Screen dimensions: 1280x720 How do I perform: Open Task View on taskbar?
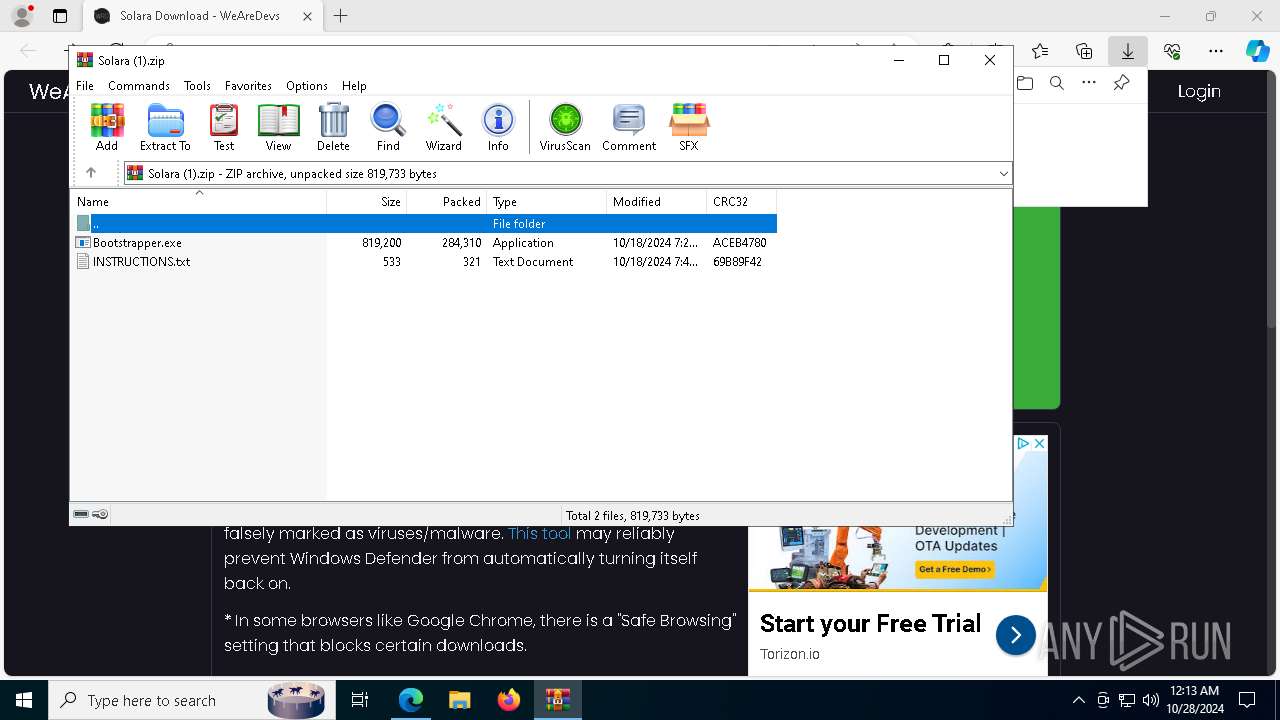pos(360,700)
